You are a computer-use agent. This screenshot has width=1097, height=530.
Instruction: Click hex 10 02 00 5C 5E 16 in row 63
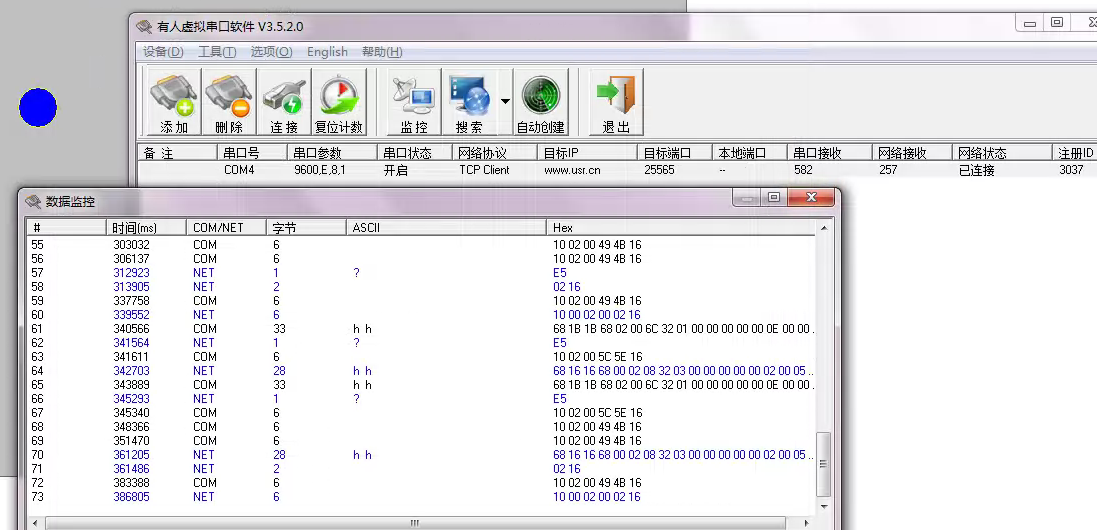tap(597, 357)
